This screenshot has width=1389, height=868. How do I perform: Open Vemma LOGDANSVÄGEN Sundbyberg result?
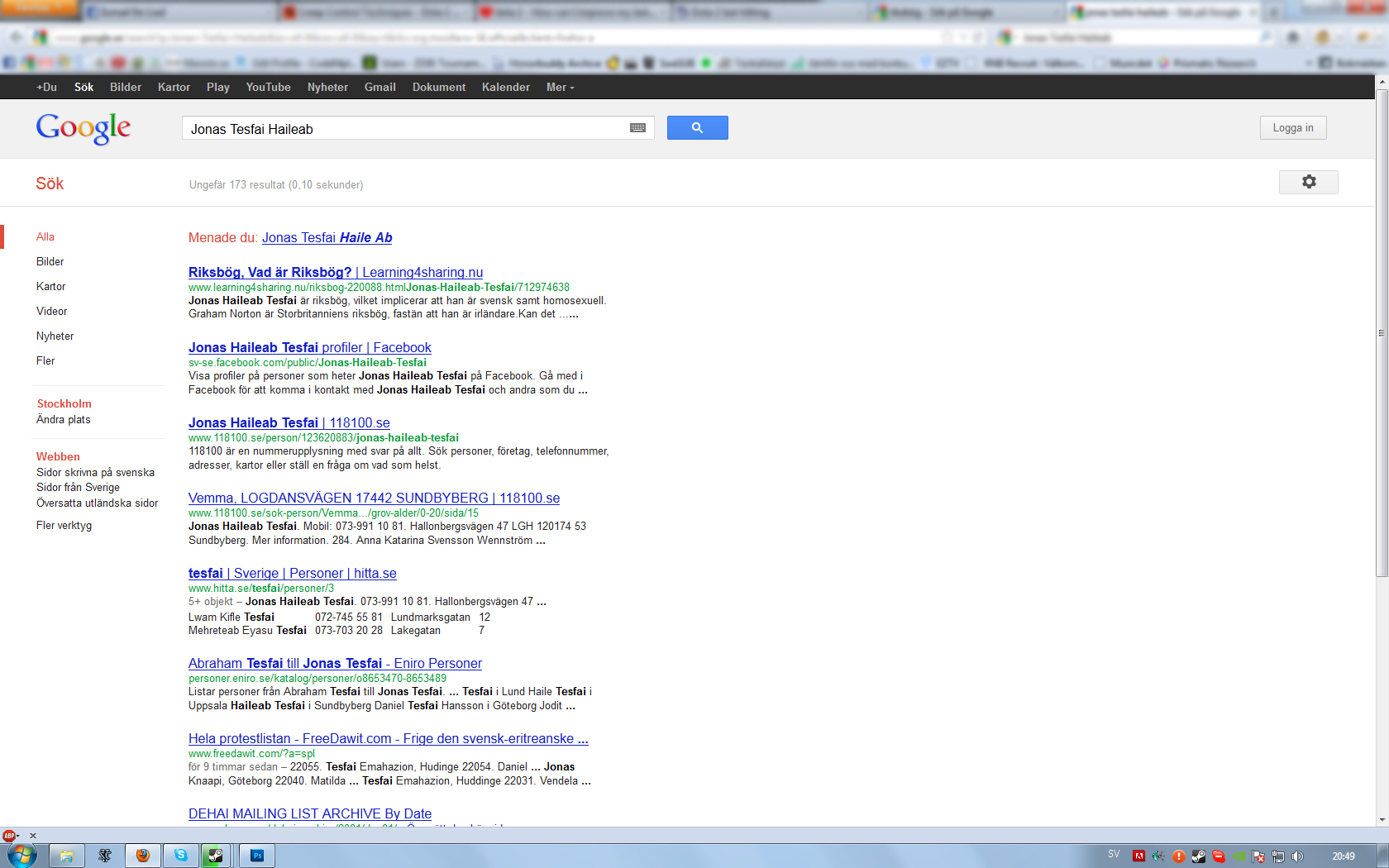(x=374, y=498)
